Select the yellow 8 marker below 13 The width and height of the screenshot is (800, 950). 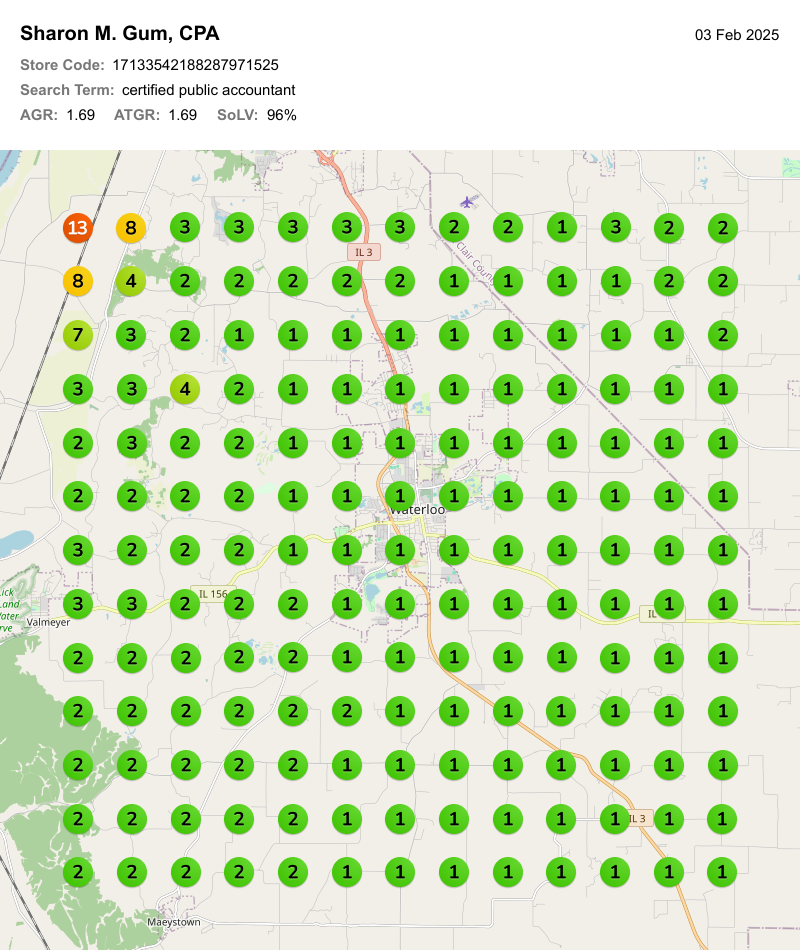(x=77, y=282)
